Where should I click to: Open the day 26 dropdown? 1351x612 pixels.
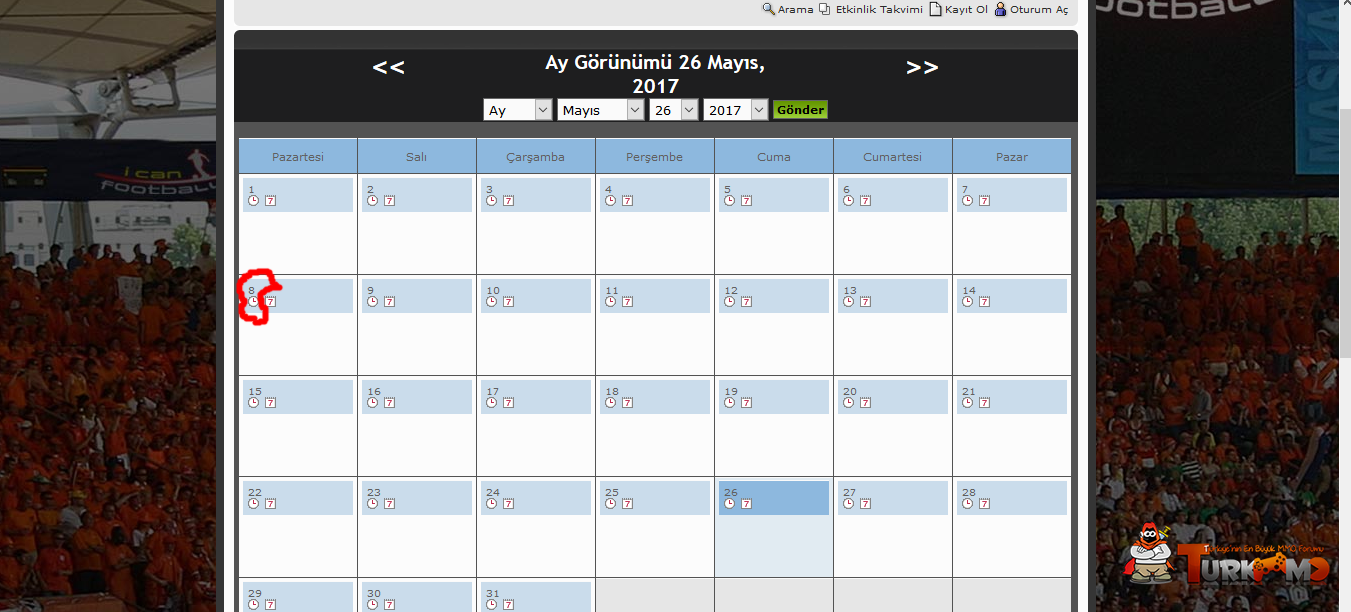tap(674, 110)
